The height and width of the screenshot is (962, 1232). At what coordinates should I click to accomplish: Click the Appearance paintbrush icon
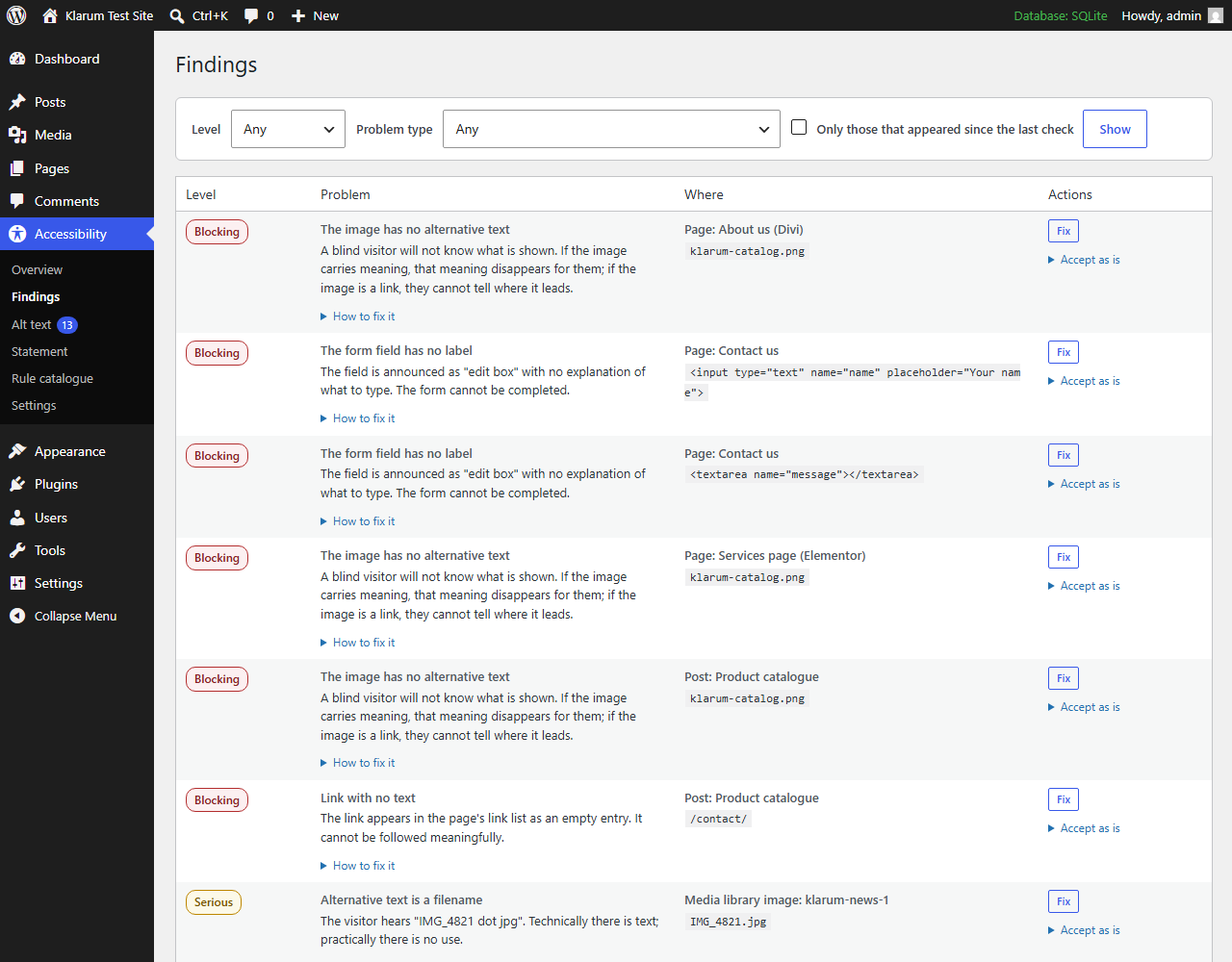(x=17, y=451)
